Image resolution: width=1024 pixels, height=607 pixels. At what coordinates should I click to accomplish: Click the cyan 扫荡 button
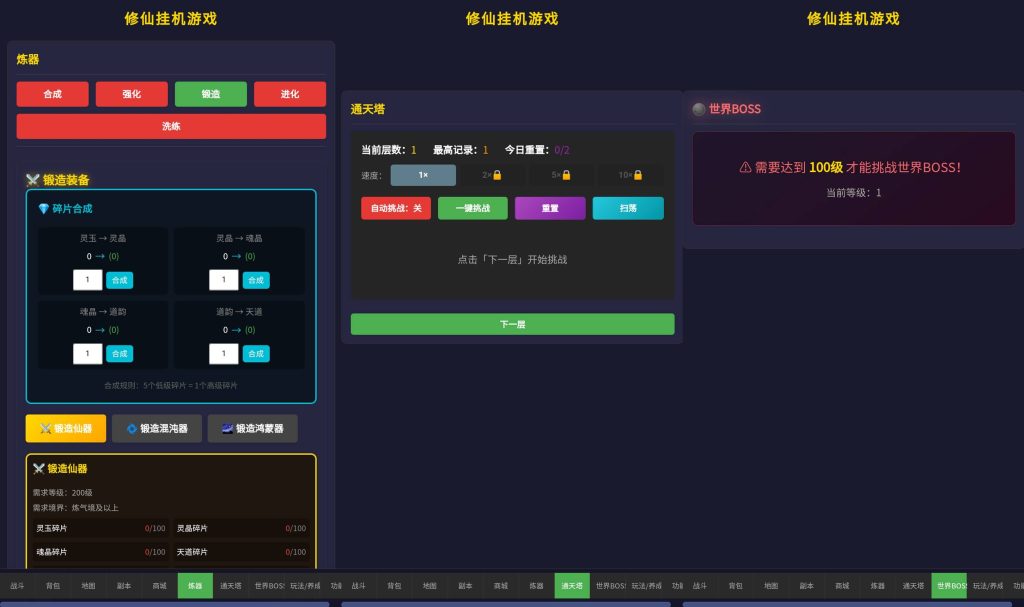click(x=628, y=208)
